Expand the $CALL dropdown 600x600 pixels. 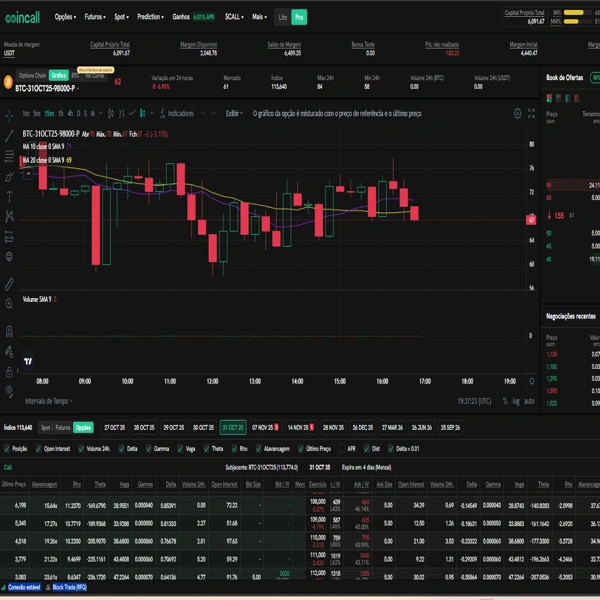234,17
